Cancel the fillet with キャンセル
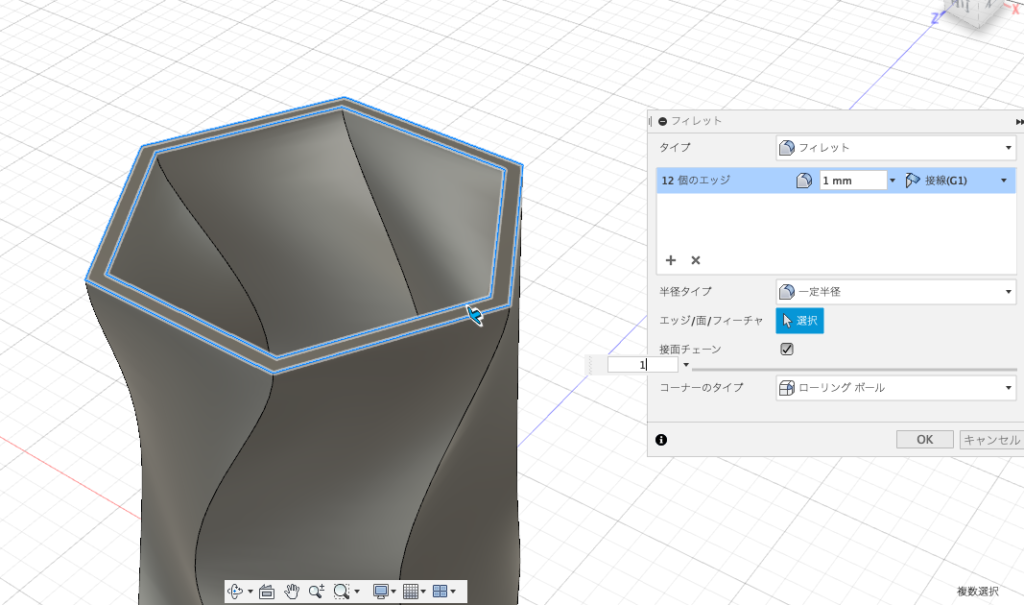The height and width of the screenshot is (605, 1024). point(991,440)
